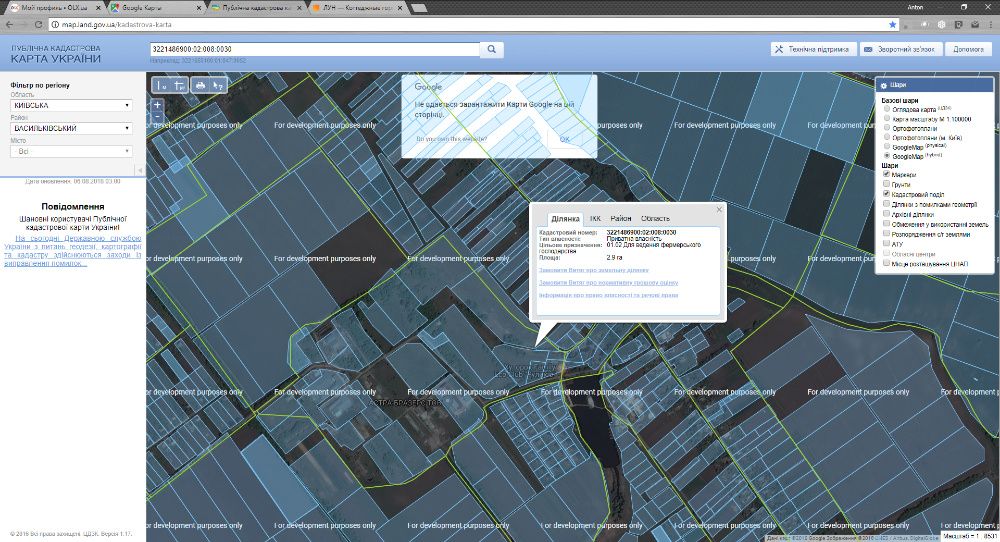Collapse the left filter panel arrow
Viewport: 1000px width, 542px height.
(x=139, y=171)
